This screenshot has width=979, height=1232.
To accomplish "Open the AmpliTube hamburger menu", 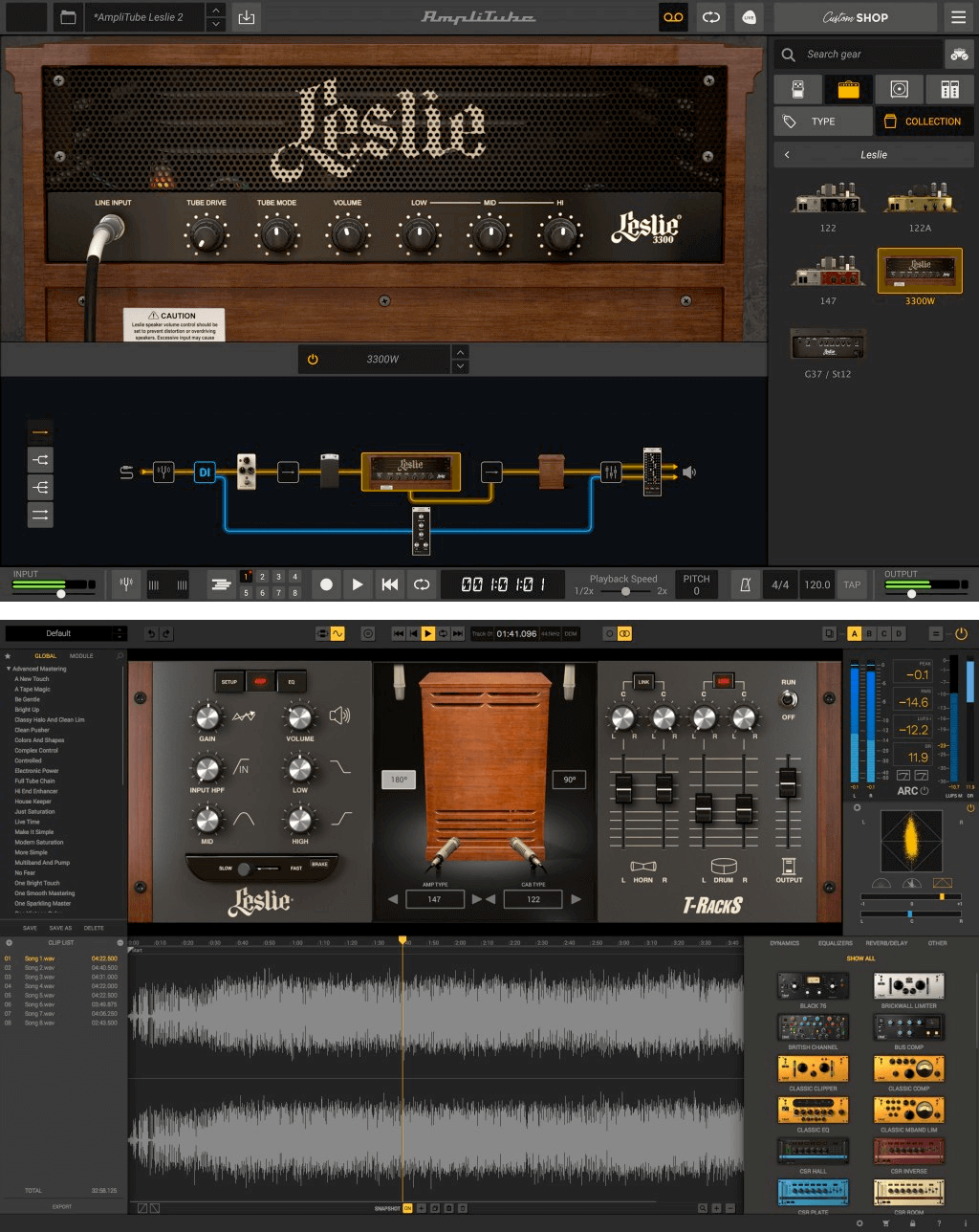I will (957, 17).
